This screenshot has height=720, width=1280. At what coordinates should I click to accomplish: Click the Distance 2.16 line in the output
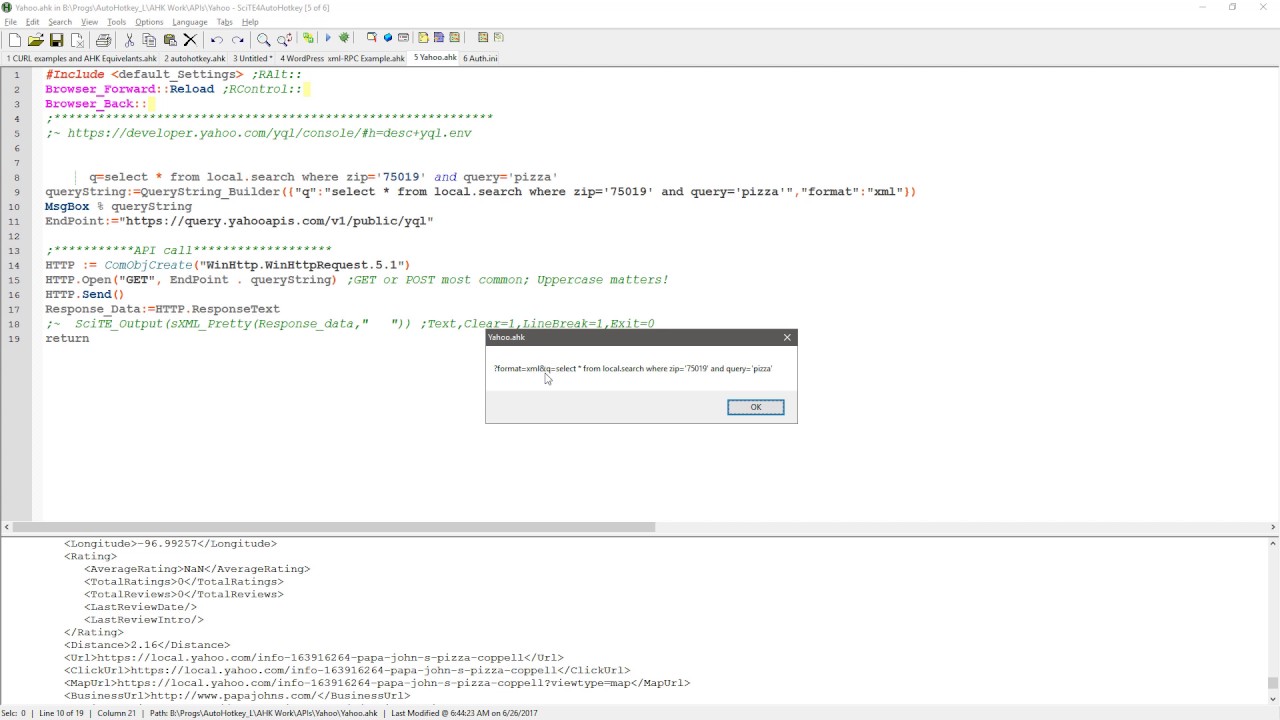coord(147,645)
